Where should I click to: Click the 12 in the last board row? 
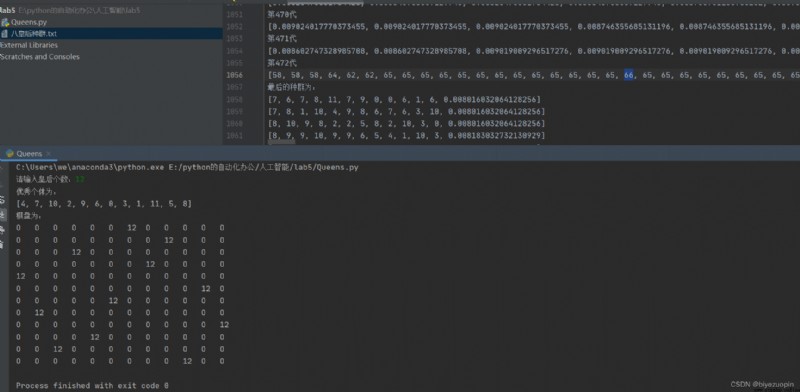click(187, 361)
